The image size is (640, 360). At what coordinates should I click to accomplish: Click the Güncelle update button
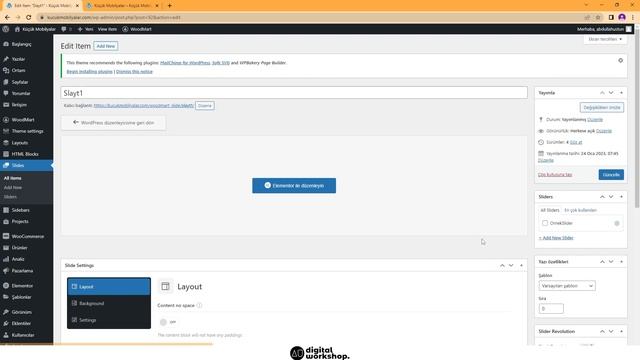point(611,175)
